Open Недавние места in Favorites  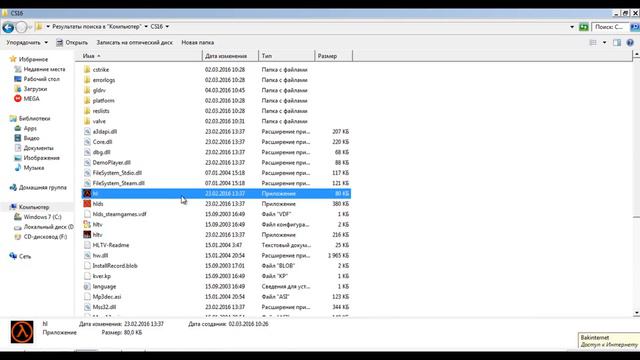pyautogui.click(x=40, y=69)
